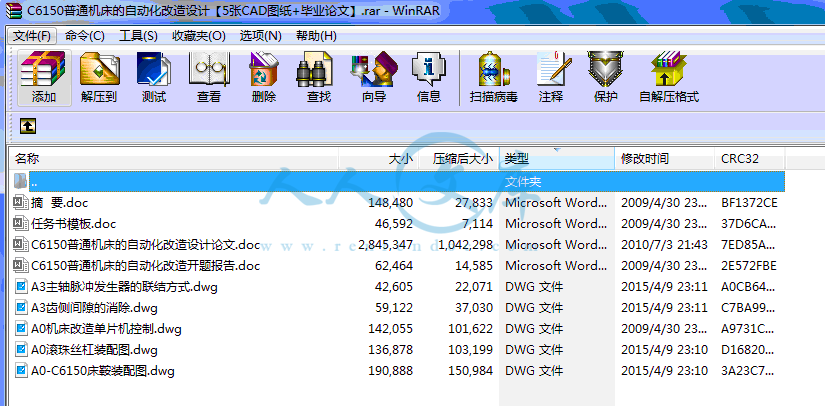This screenshot has width=825, height=406.
Task: Sort by the 类型 column header
Action: point(557,158)
